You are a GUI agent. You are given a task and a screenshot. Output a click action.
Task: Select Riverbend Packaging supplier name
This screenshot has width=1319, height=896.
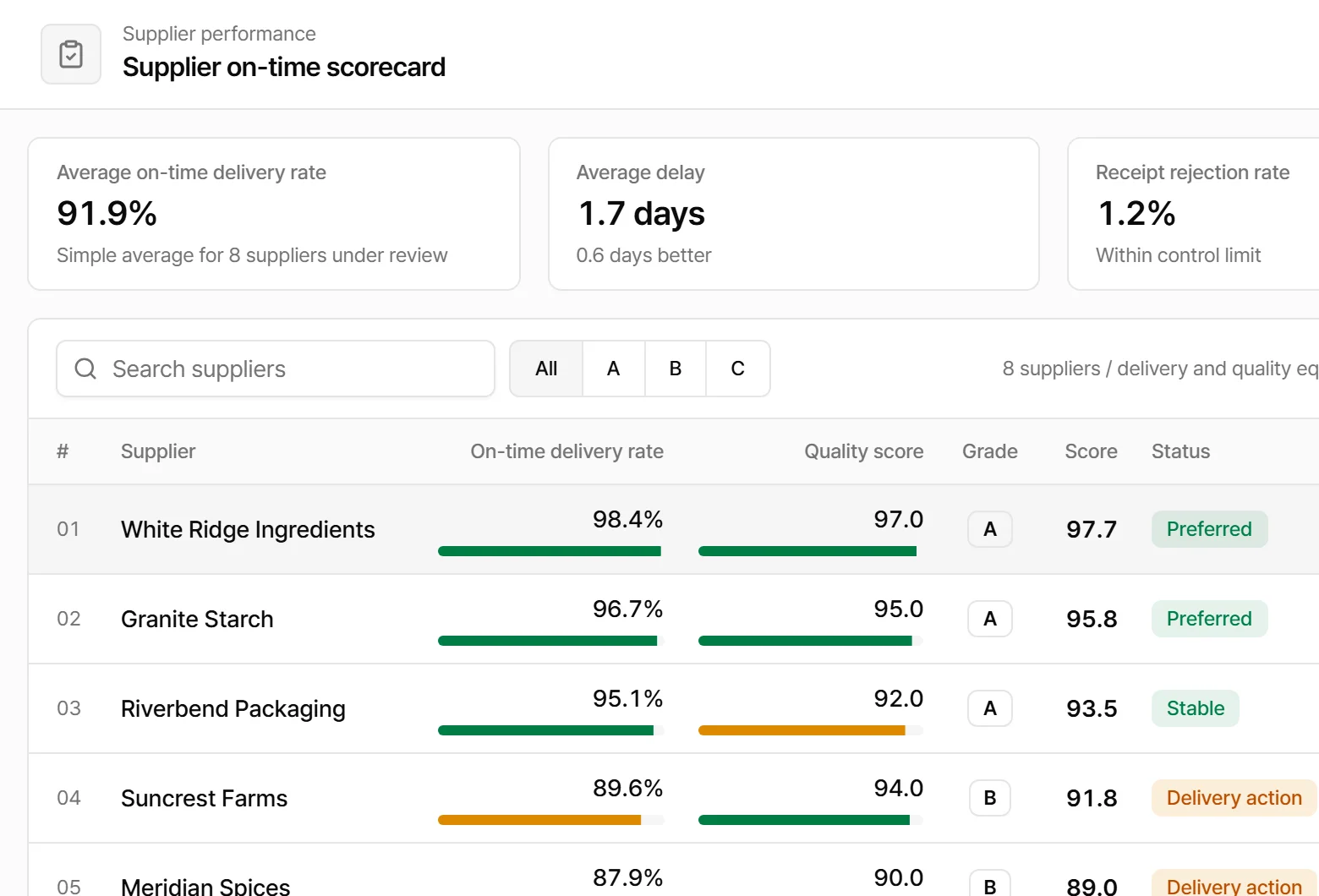pos(233,708)
